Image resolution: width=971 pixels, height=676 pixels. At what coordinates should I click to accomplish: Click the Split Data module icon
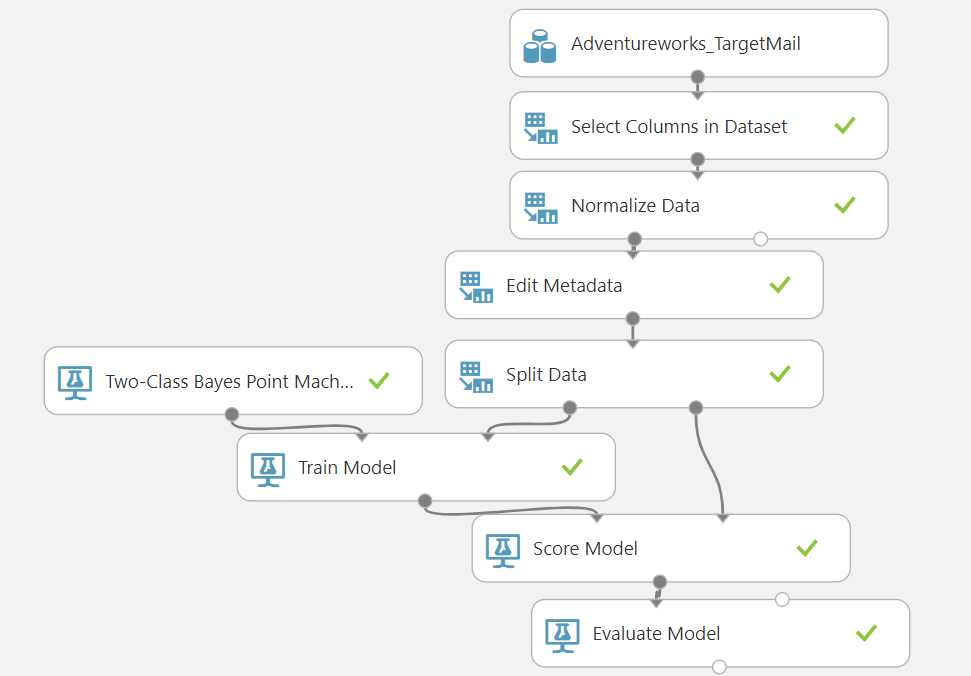[x=476, y=375]
